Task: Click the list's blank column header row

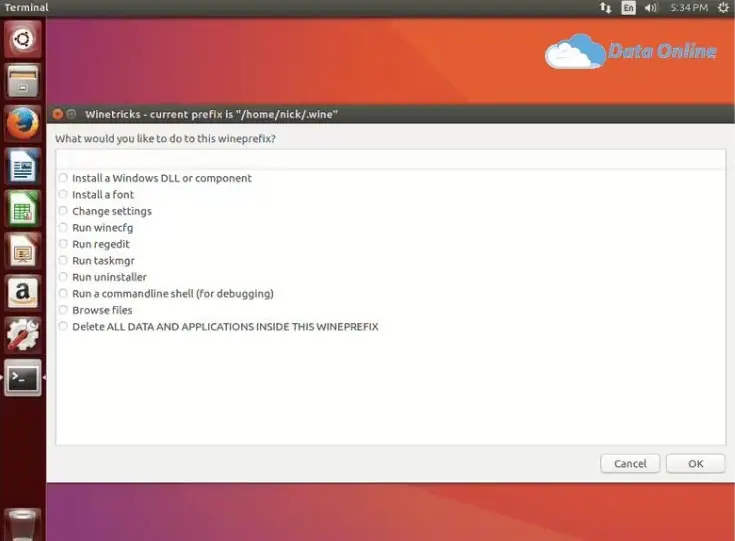Action: coord(390,160)
